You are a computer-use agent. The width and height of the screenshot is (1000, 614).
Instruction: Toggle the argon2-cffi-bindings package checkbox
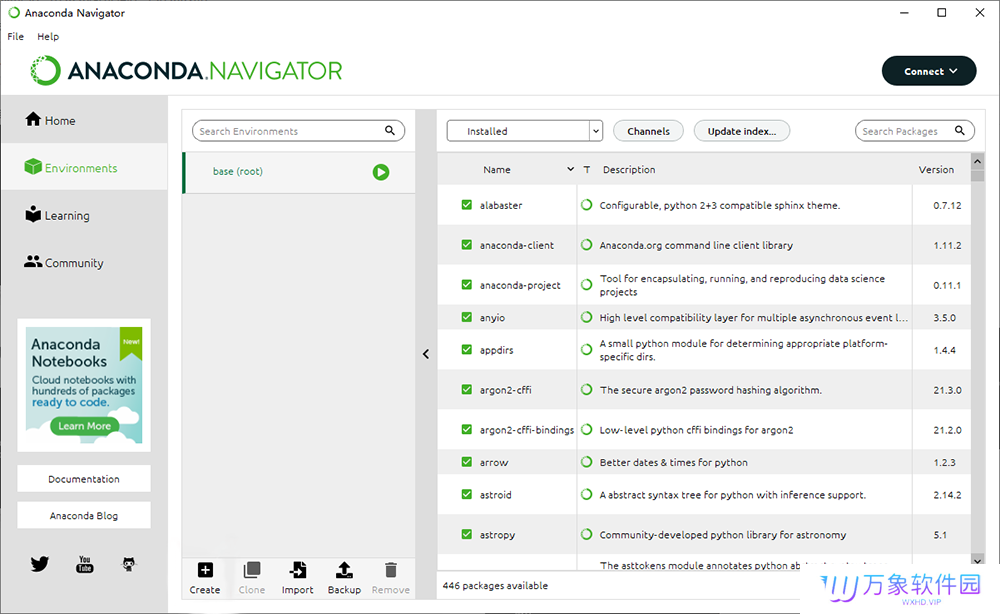click(x=467, y=430)
